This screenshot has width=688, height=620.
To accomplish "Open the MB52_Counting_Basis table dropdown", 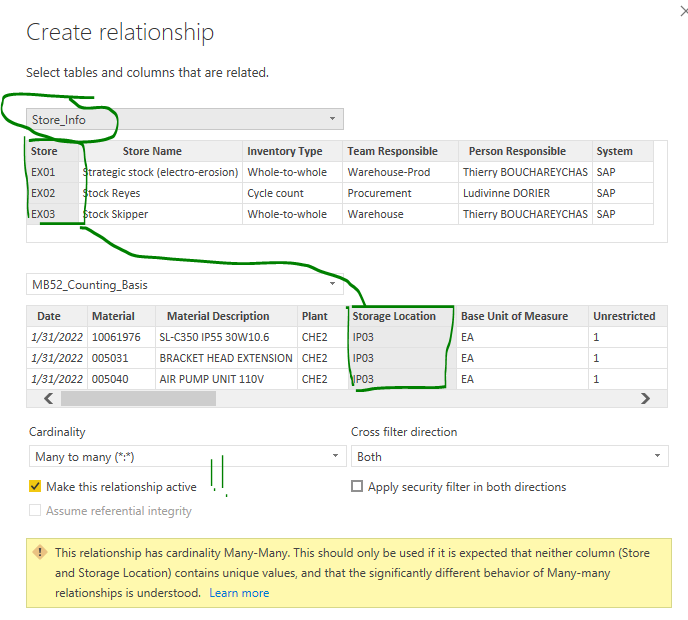I will click(x=185, y=285).
